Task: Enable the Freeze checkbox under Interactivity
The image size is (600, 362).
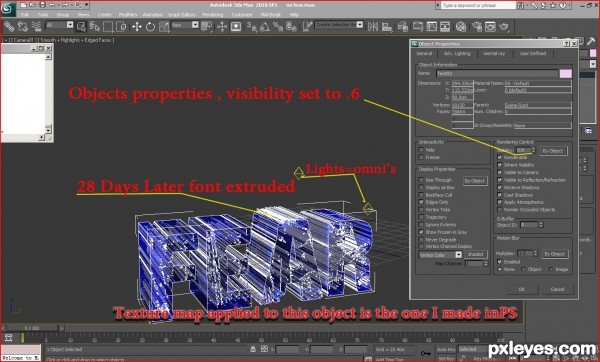Action: (x=421, y=157)
